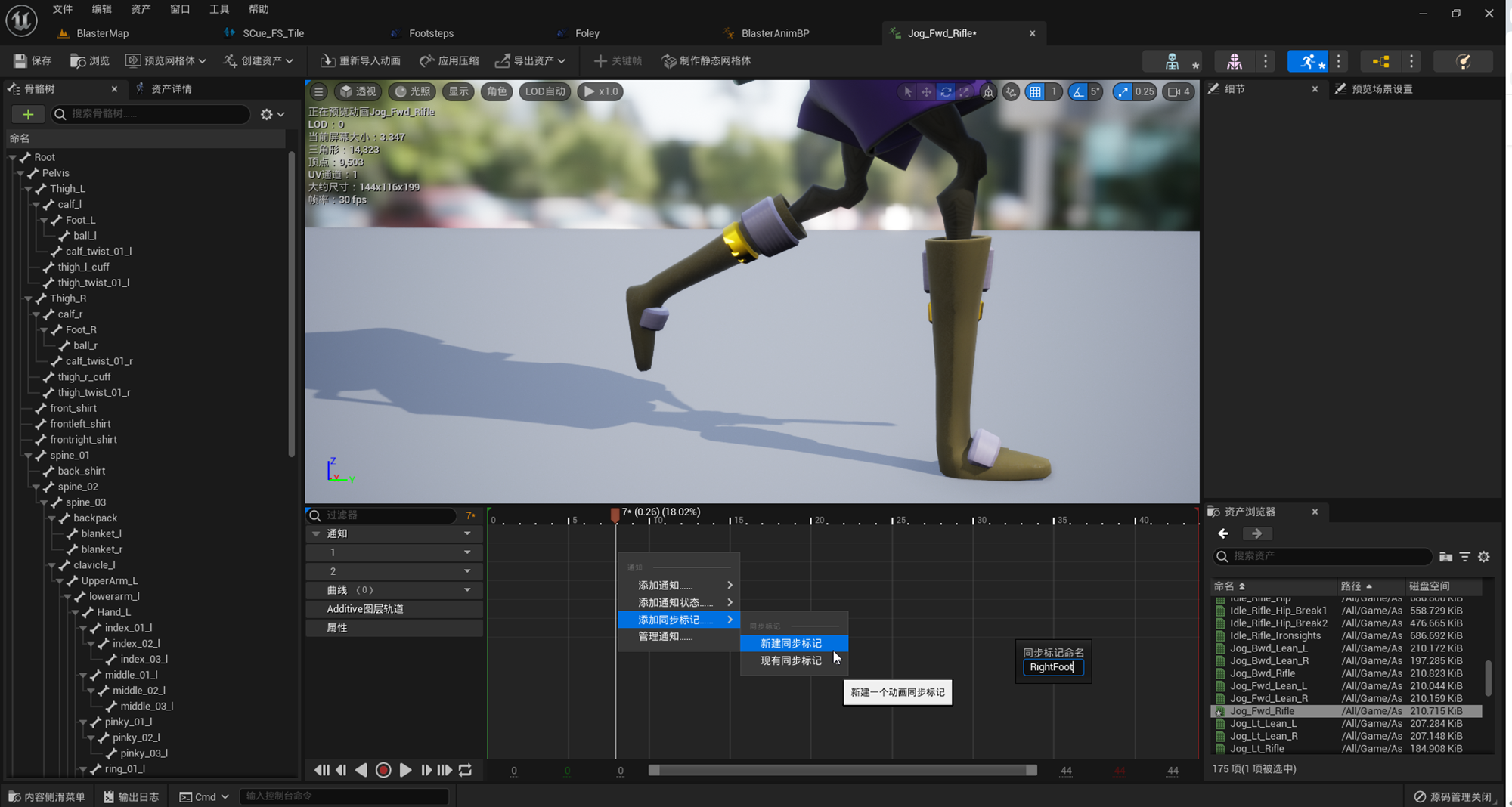
Task: Click 制作静态网格体 make static mesh
Action: click(706, 60)
